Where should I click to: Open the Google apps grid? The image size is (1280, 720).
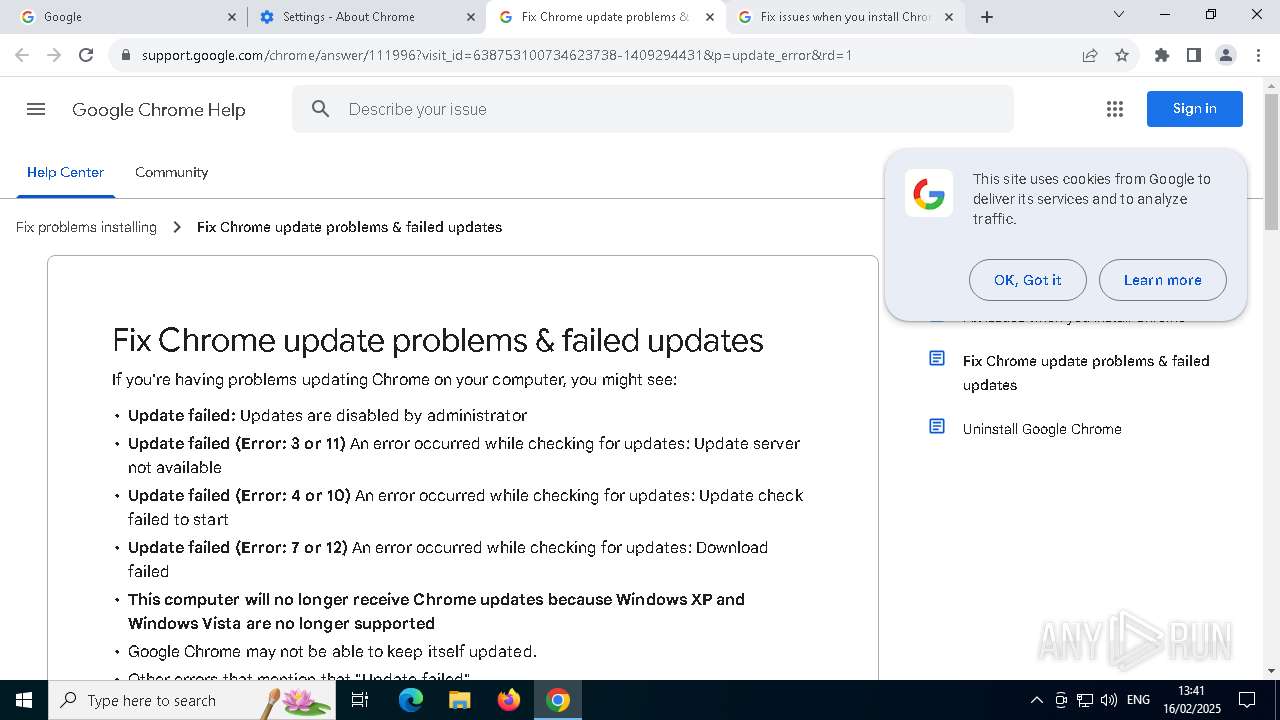click(x=1115, y=109)
